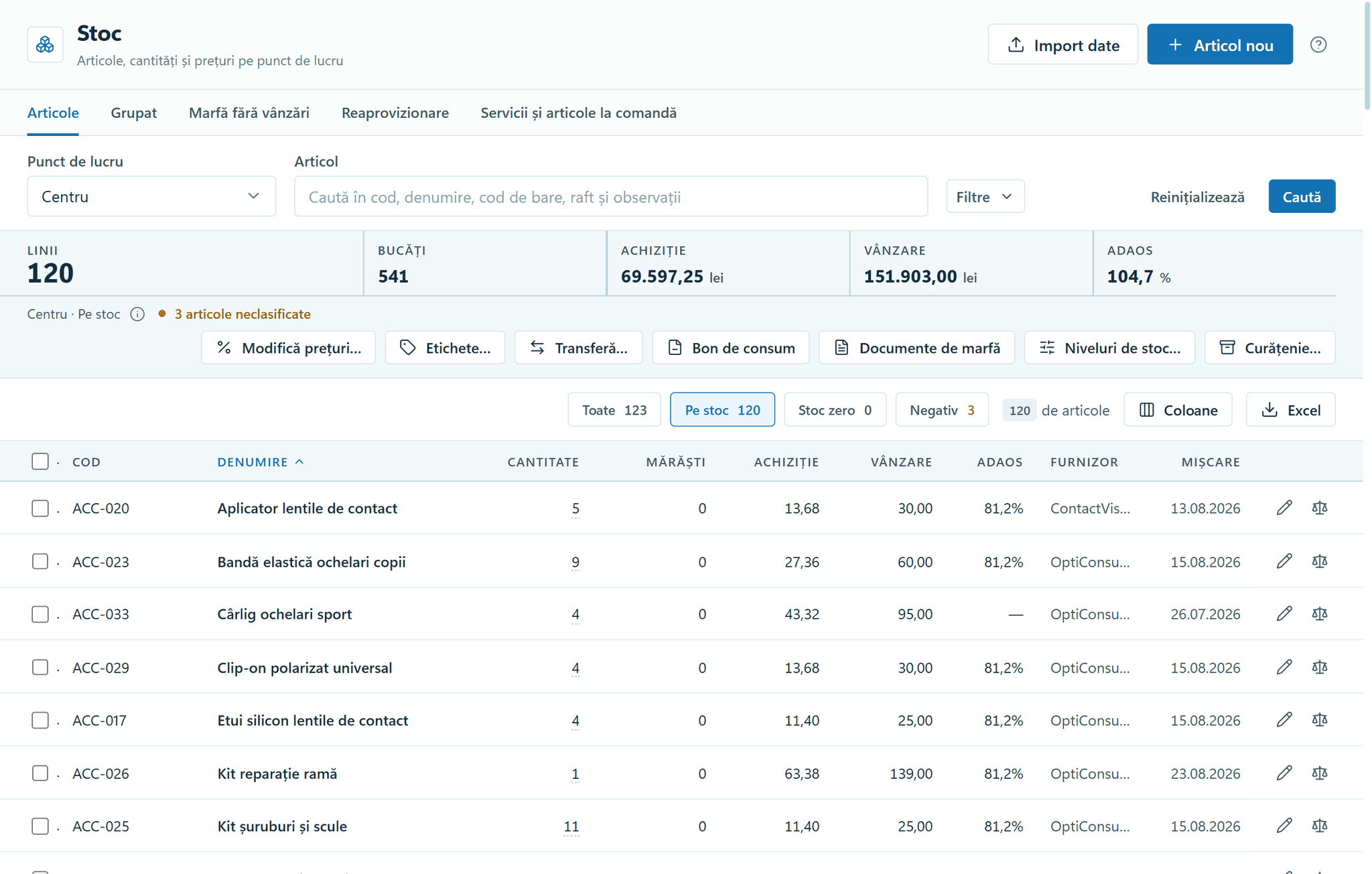Click scale icon on ACC-026 row
The width and height of the screenshot is (1372, 874).
[1319, 773]
